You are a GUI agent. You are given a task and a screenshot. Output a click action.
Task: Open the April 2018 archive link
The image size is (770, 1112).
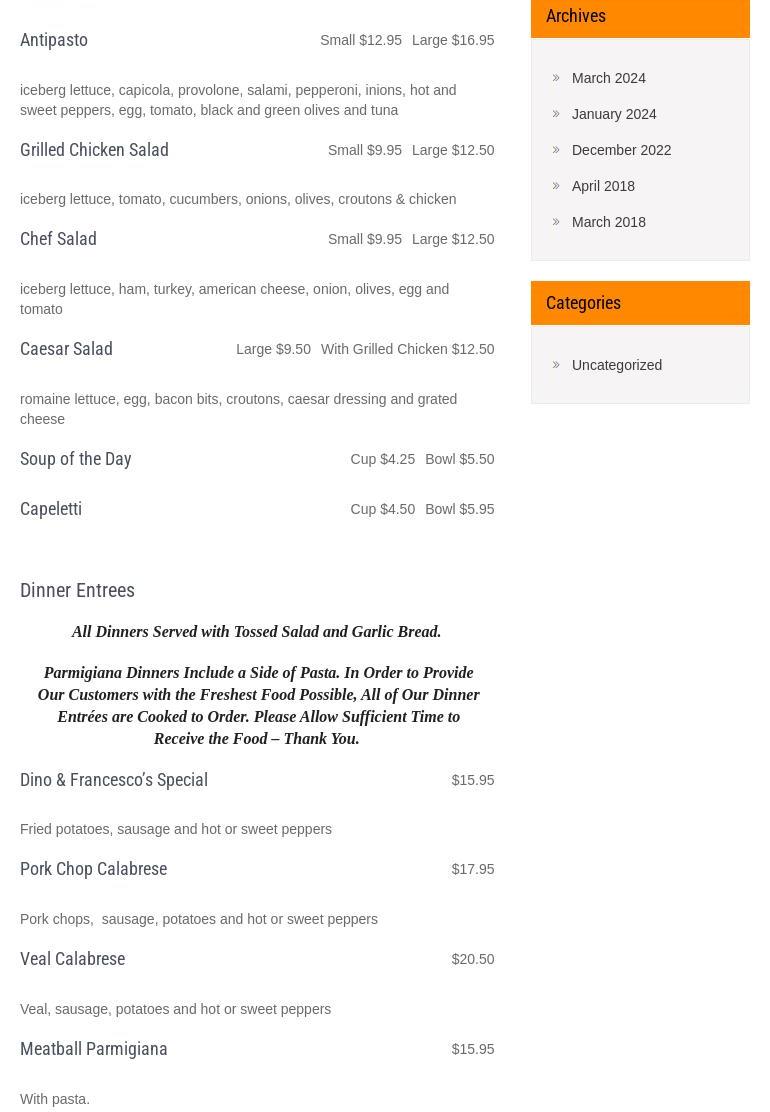click(603, 187)
